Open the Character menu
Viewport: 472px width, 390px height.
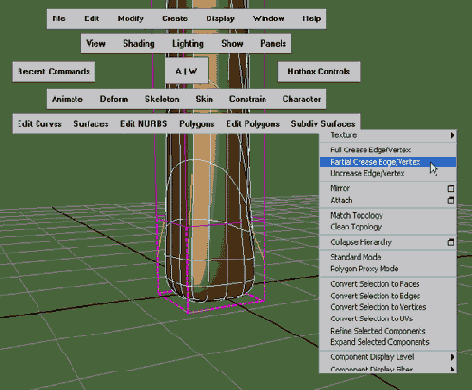(302, 99)
